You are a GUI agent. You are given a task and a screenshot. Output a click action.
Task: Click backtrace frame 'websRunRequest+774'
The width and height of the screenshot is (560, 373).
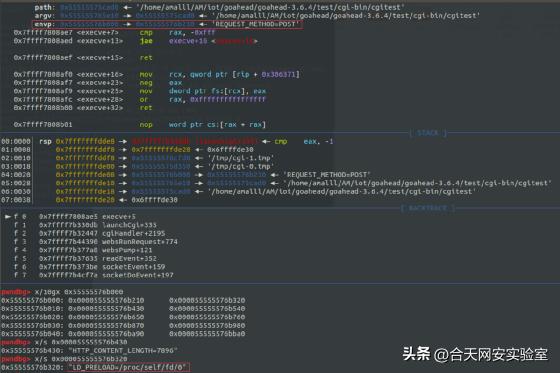[140, 242]
